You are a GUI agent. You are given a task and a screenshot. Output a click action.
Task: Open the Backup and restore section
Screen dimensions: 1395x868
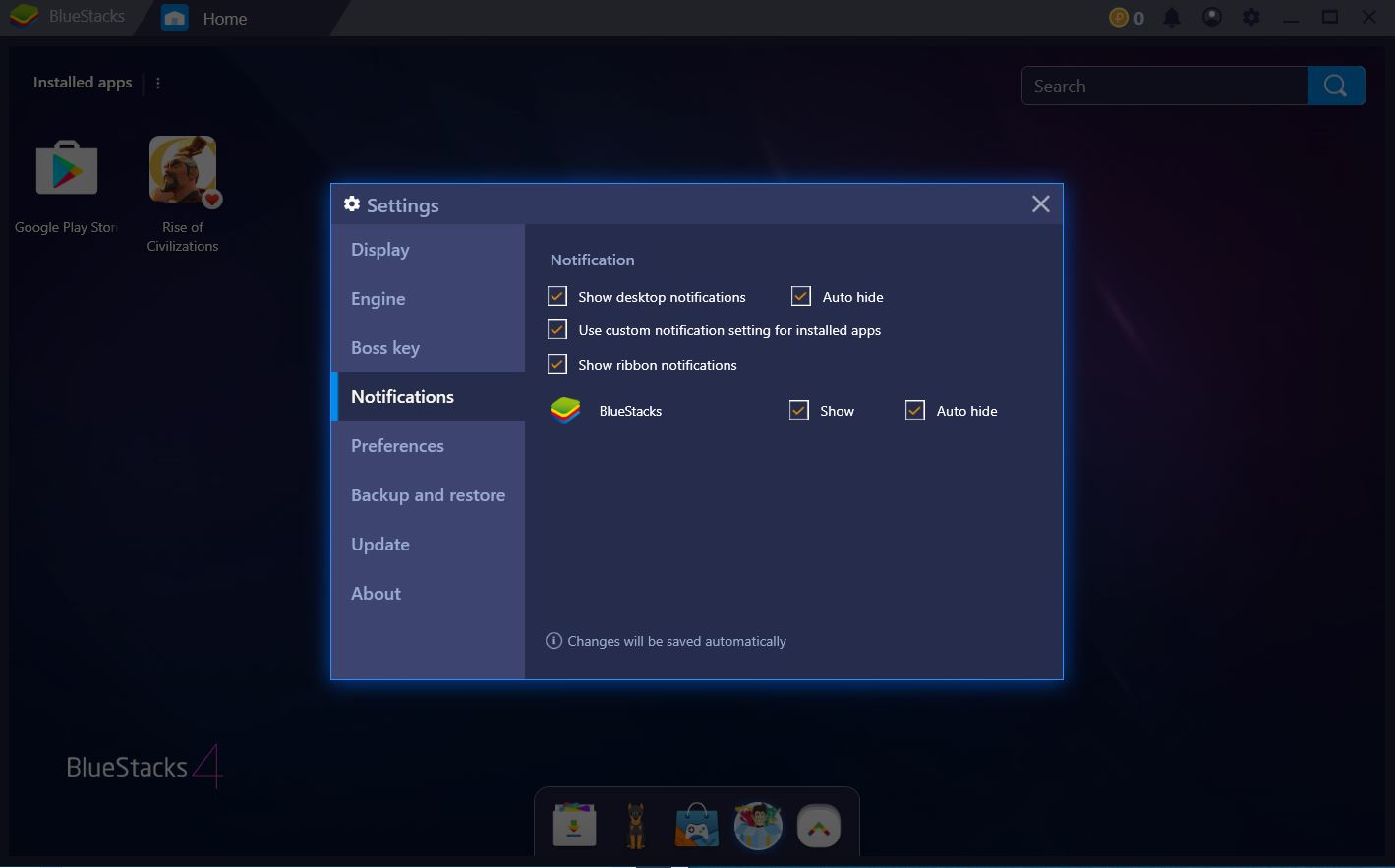pos(428,494)
